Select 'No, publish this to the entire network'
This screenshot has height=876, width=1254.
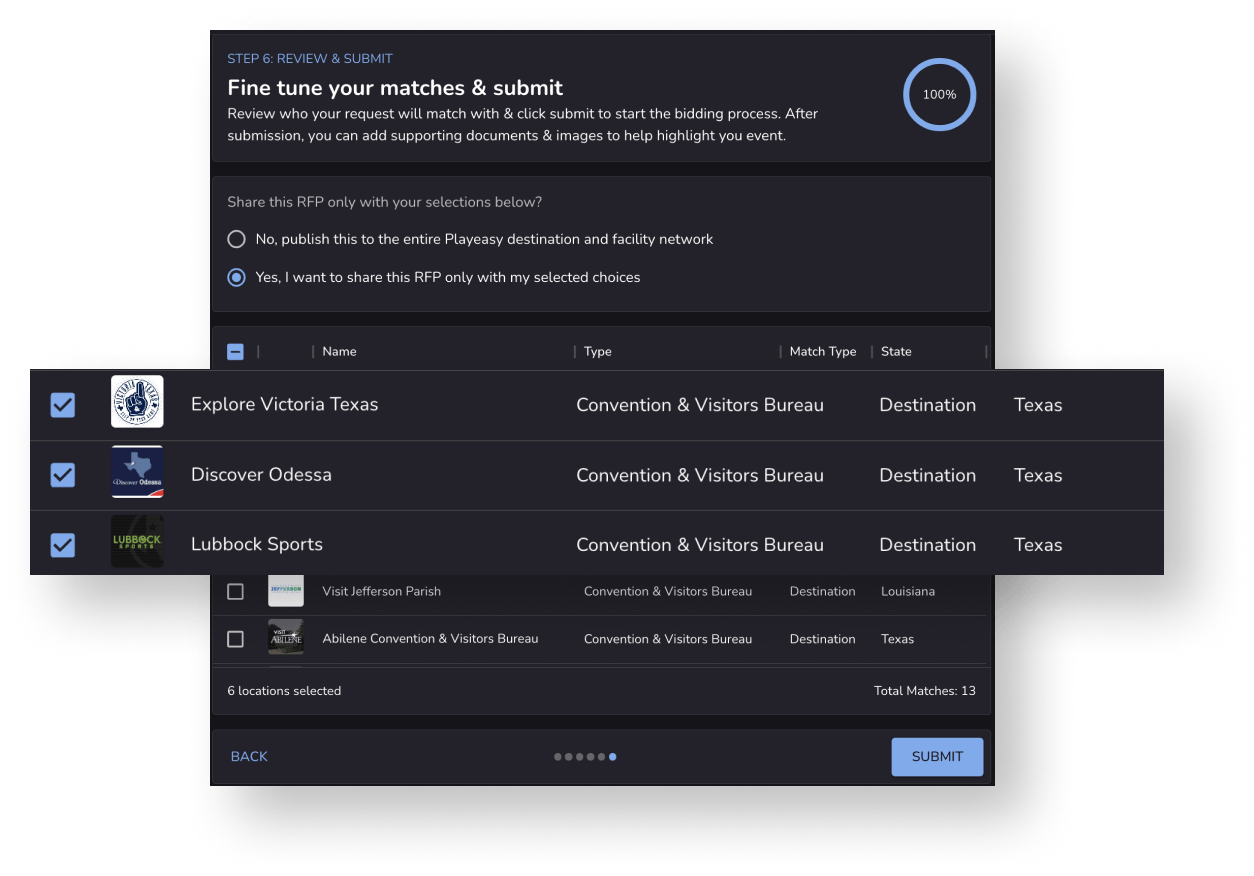tap(236, 239)
